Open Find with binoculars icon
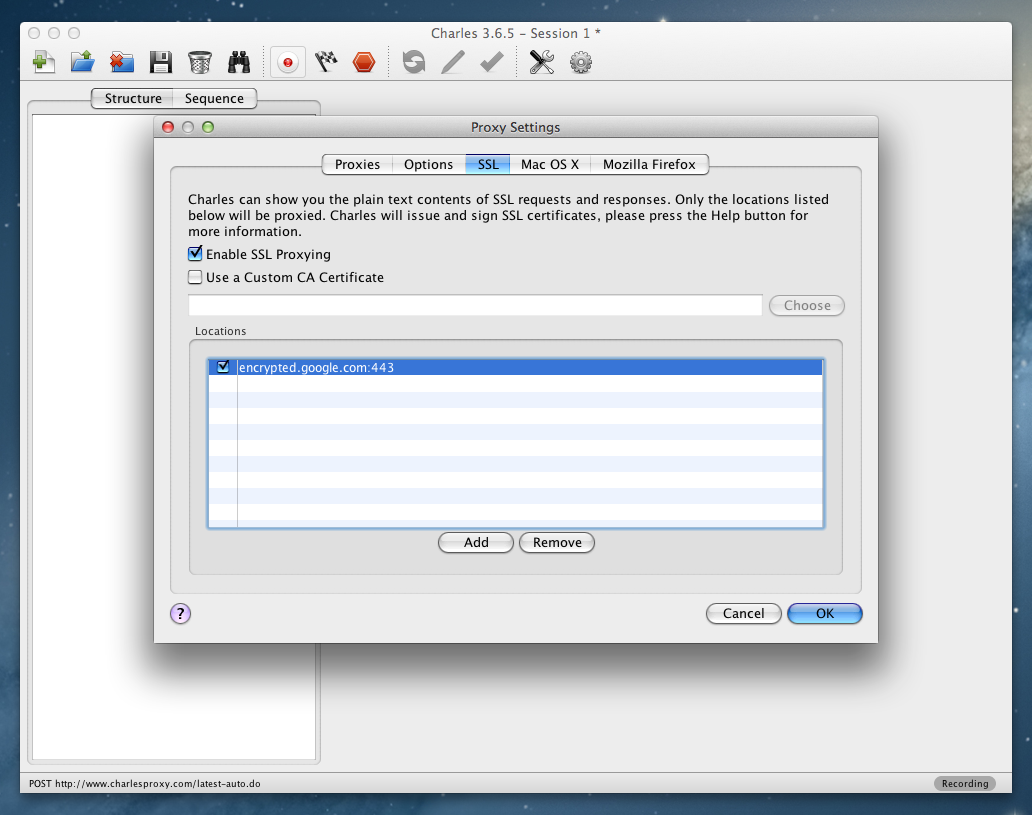Screen dimensions: 1032x815 click(239, 63)
